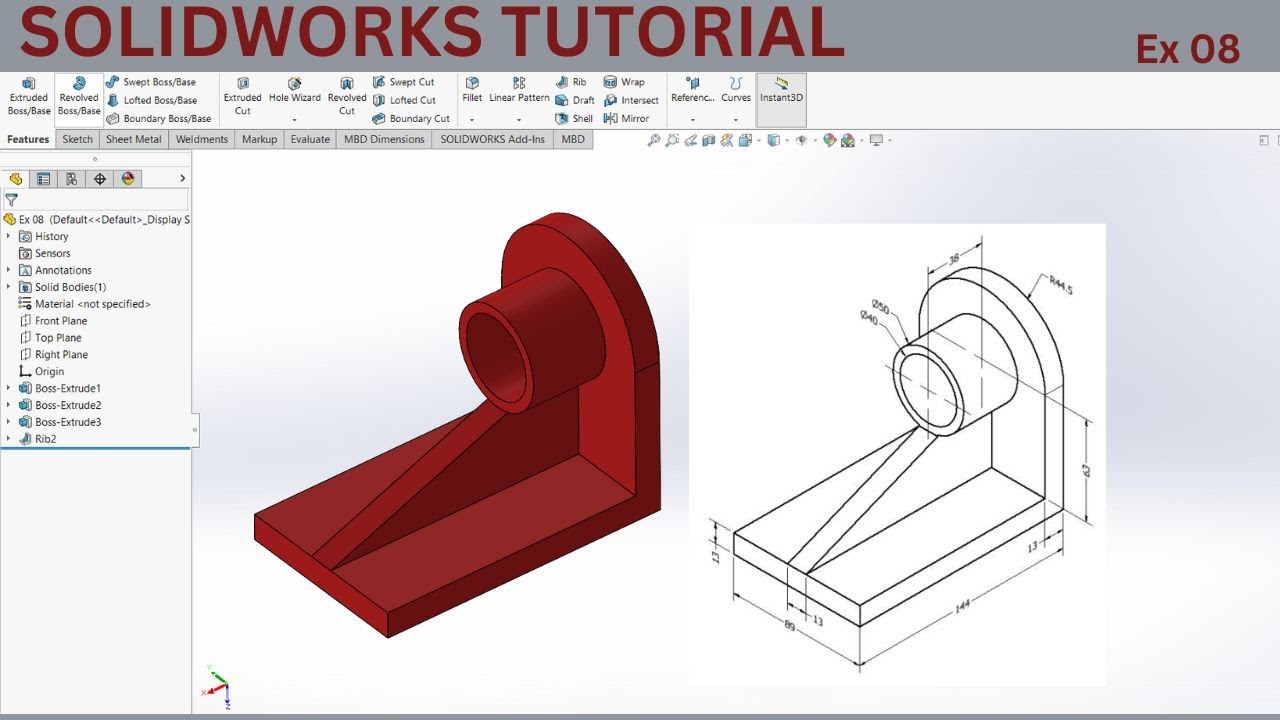This screenshot has height=720, width=1280.
Task: Expand the Boss-Extrude1 feature
Action: (x=9, y=388)
